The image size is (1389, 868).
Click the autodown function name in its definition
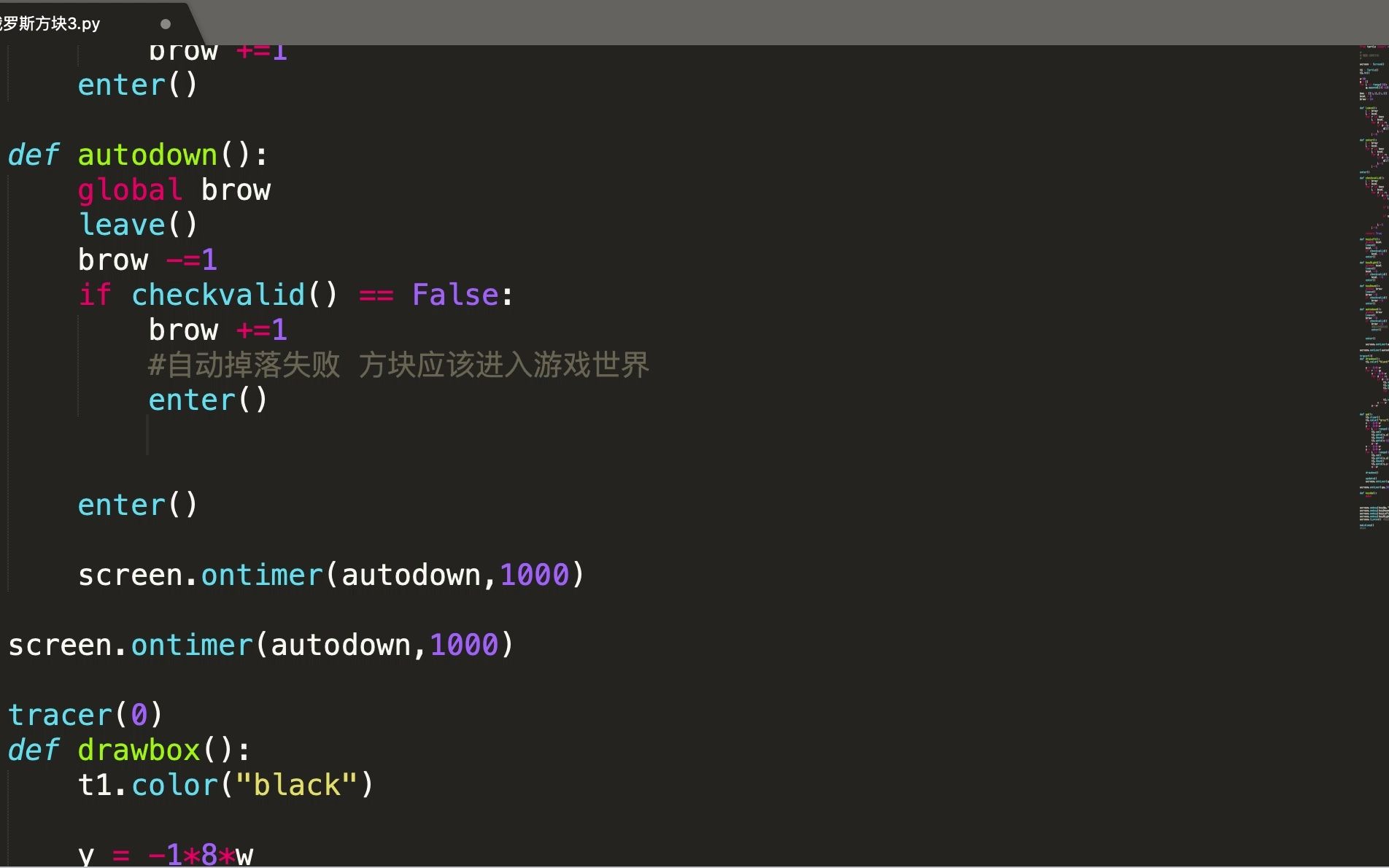(147, 155)
